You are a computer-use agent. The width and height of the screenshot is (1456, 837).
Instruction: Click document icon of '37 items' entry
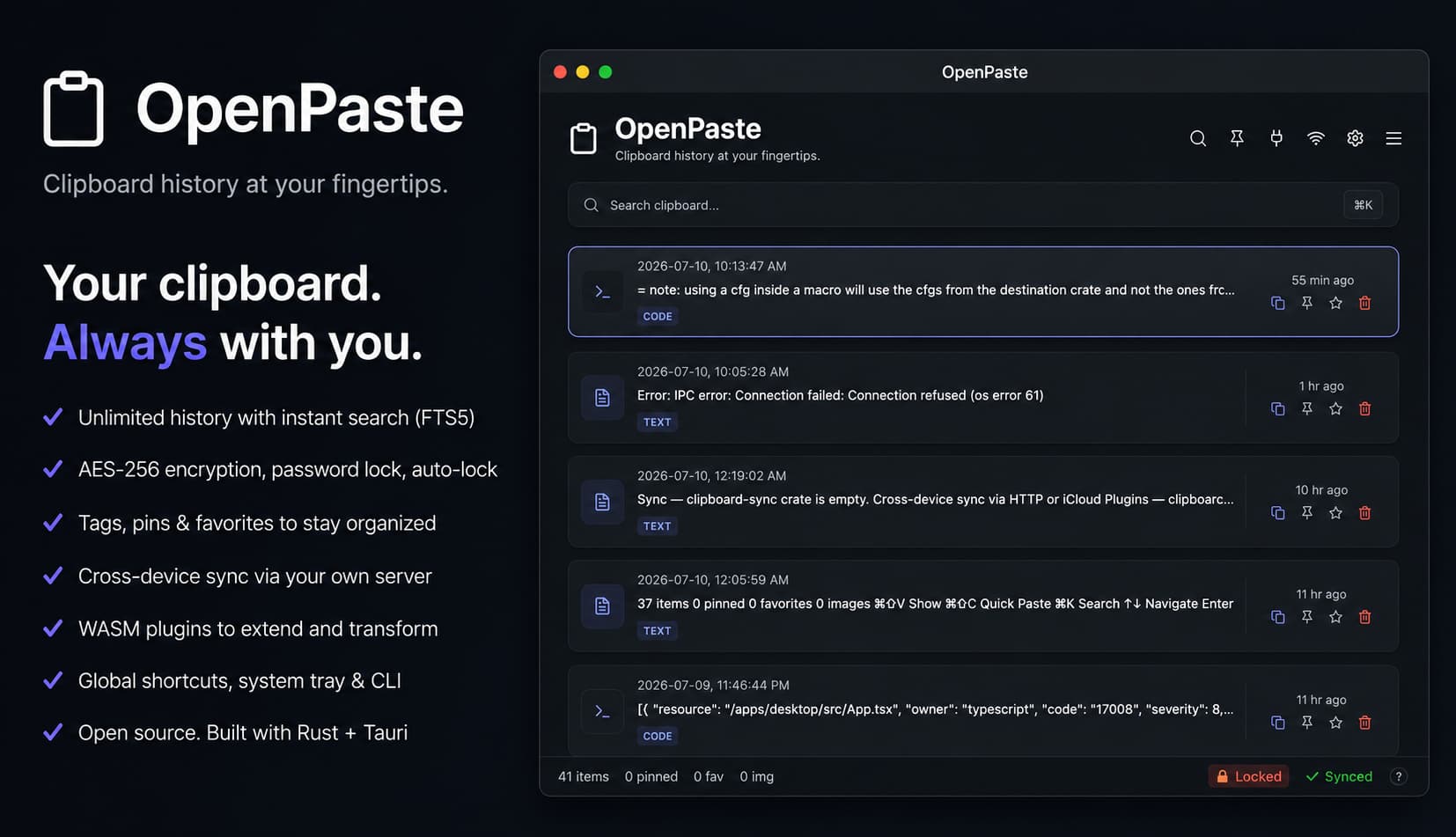tap(602, 606)
